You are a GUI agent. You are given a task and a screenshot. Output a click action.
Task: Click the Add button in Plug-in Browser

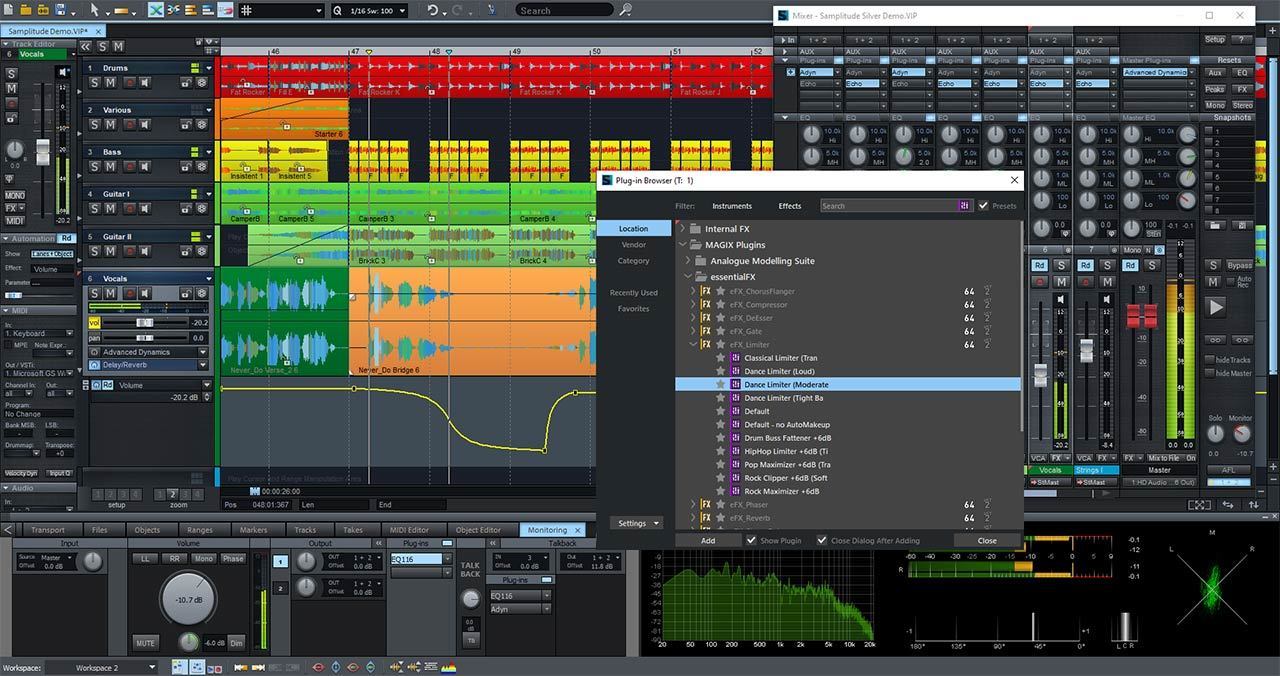(x=708, y=540)
